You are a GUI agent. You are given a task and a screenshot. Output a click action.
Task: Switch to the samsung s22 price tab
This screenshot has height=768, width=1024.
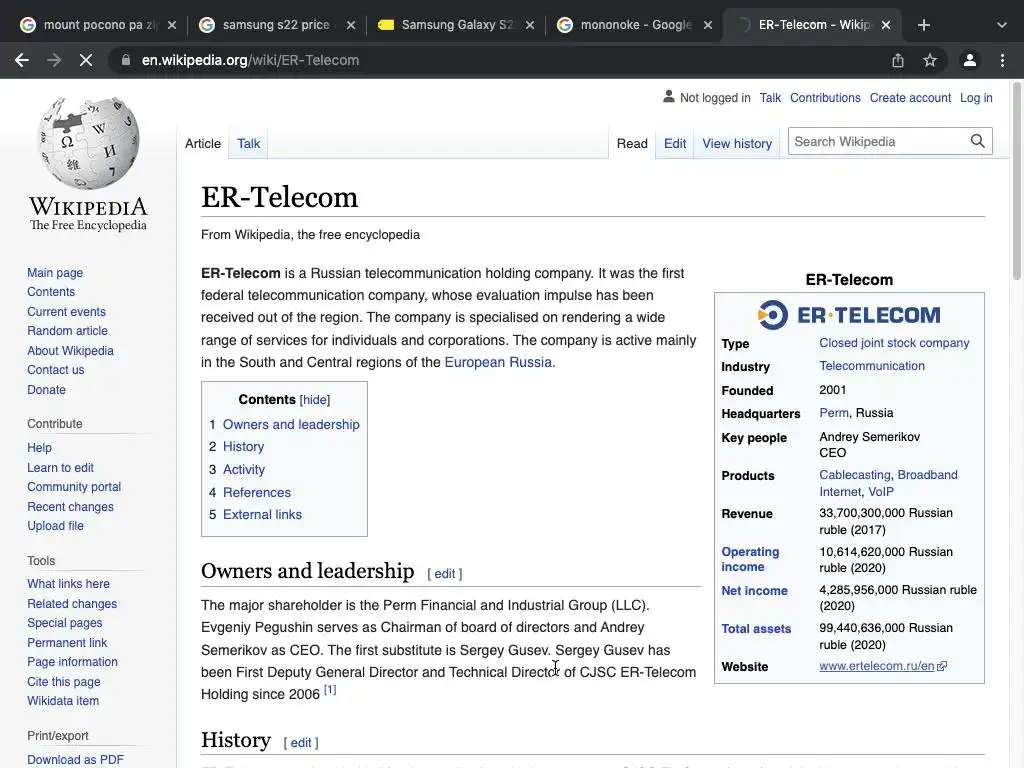click(276, 25)
